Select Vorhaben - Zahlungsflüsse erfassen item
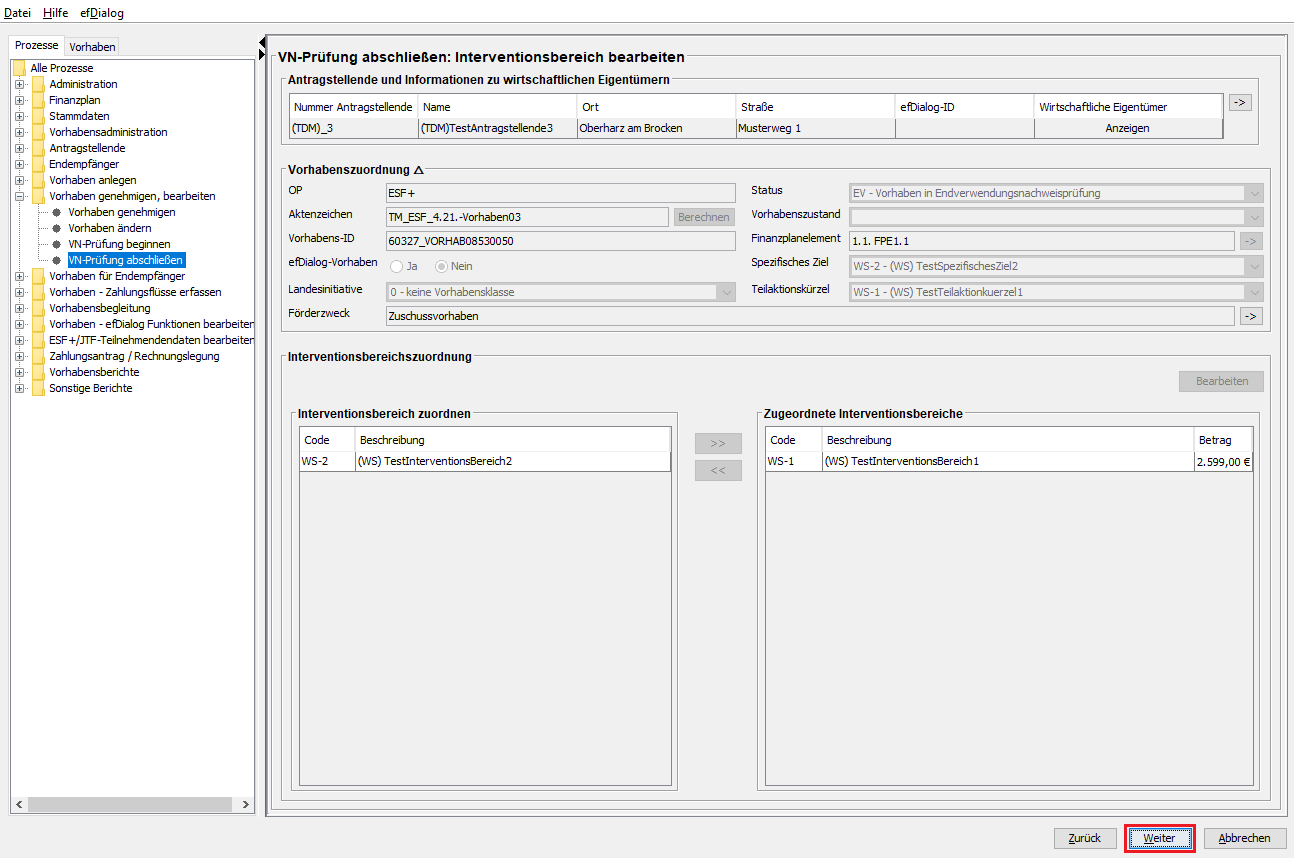Viewport: 1294px width, 858px height. pos(135,292)
